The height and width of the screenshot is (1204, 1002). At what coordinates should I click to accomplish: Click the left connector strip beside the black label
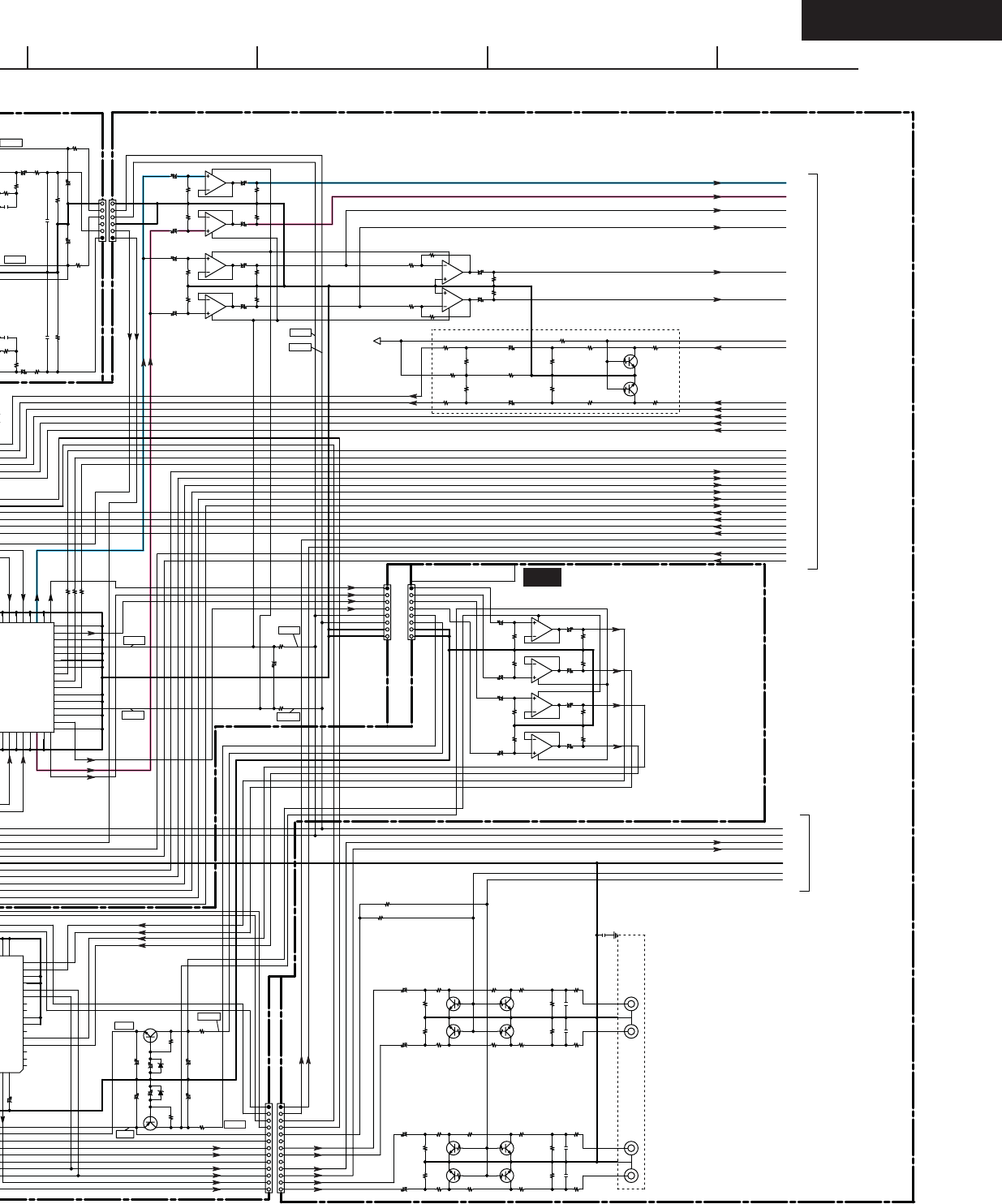click(387, 612)
